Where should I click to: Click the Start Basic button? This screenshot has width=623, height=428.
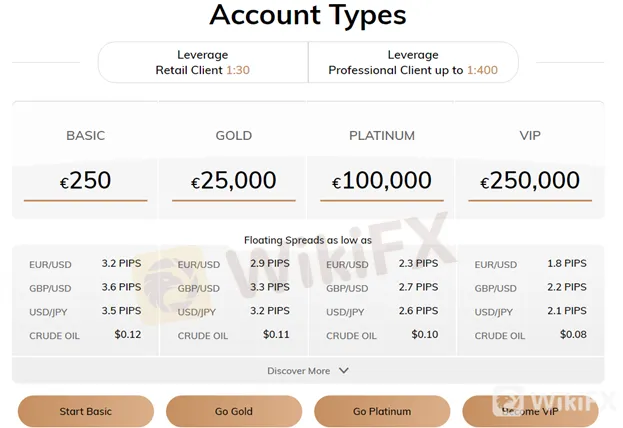pos(85,411)
